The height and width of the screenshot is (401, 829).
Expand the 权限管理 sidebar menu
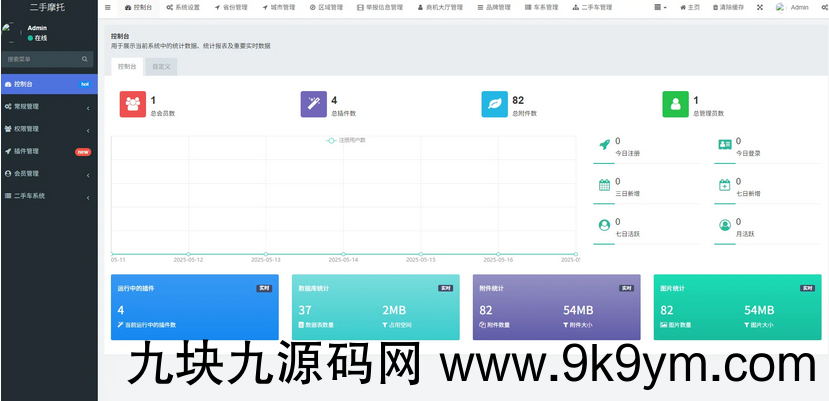pyautogui.click(x=48, y=129)
